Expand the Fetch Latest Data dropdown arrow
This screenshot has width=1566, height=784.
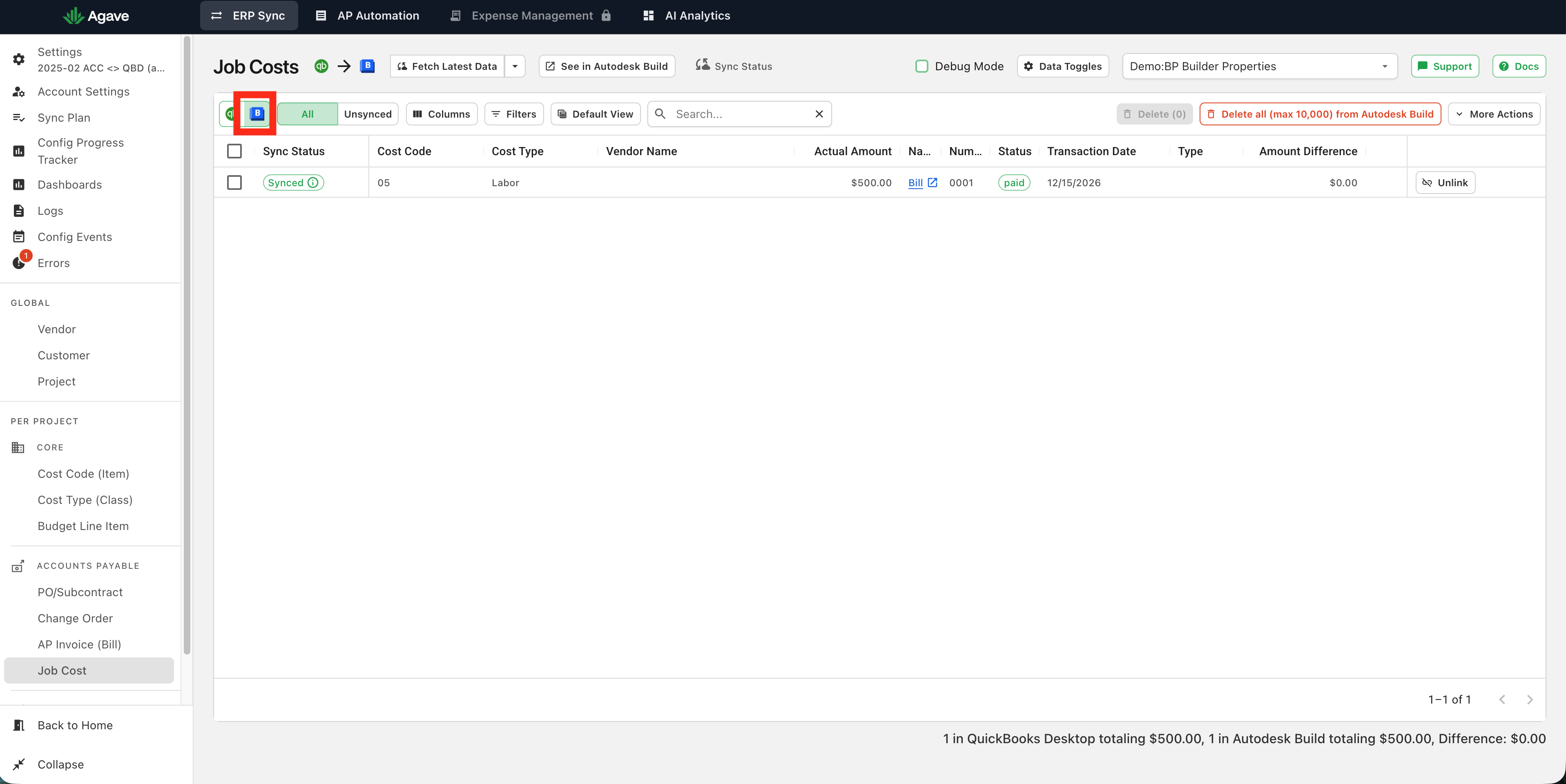(x=515, y=66)
